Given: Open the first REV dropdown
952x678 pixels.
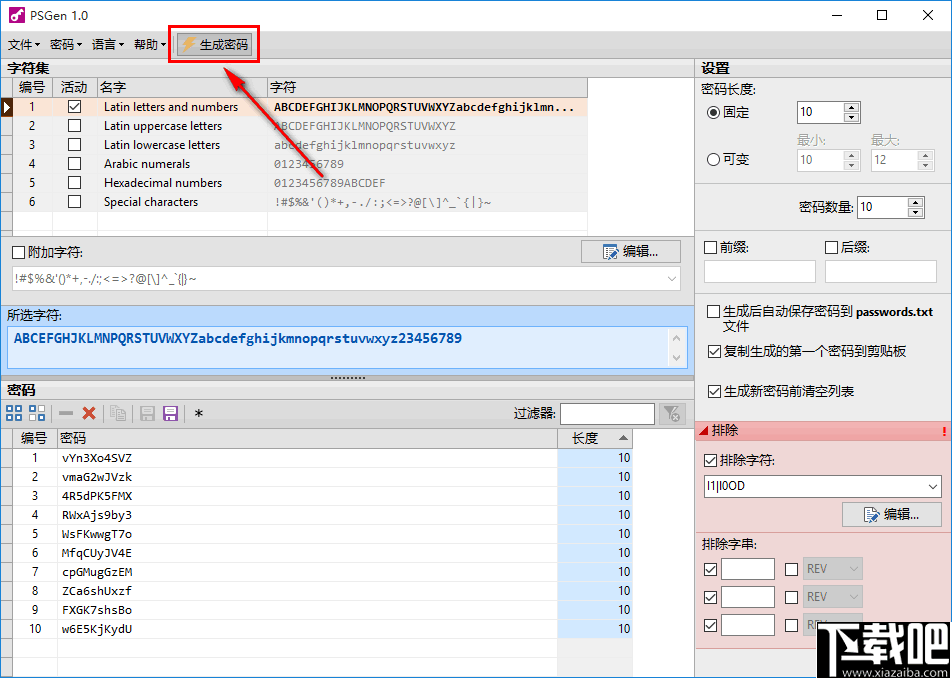Looking at the screenshot, I should 854,569.
